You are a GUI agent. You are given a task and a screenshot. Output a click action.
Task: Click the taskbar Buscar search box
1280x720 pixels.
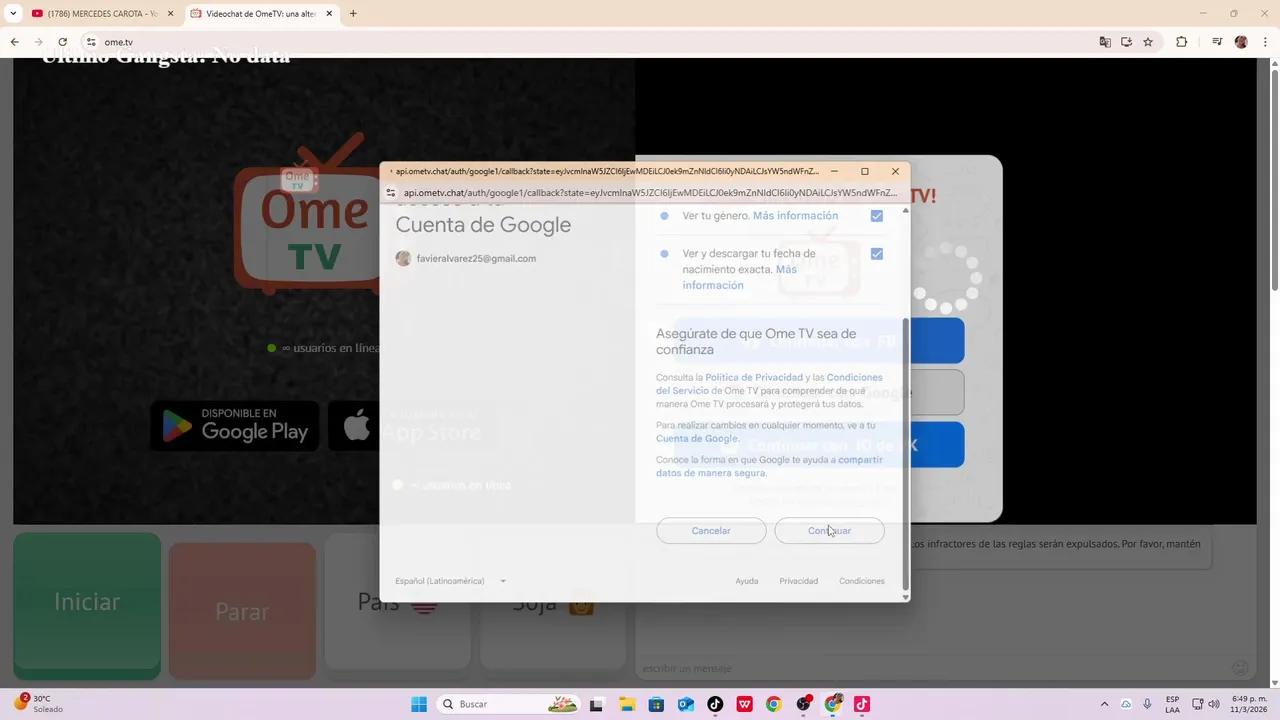[509, 704]
